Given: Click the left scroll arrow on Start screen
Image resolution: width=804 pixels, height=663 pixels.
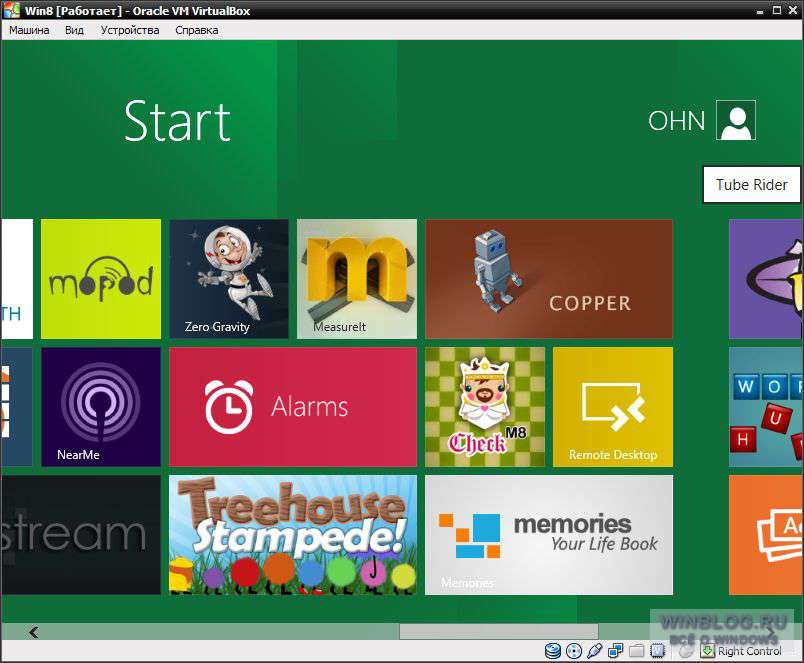Looking at the screenshot, I should point(34,632).
